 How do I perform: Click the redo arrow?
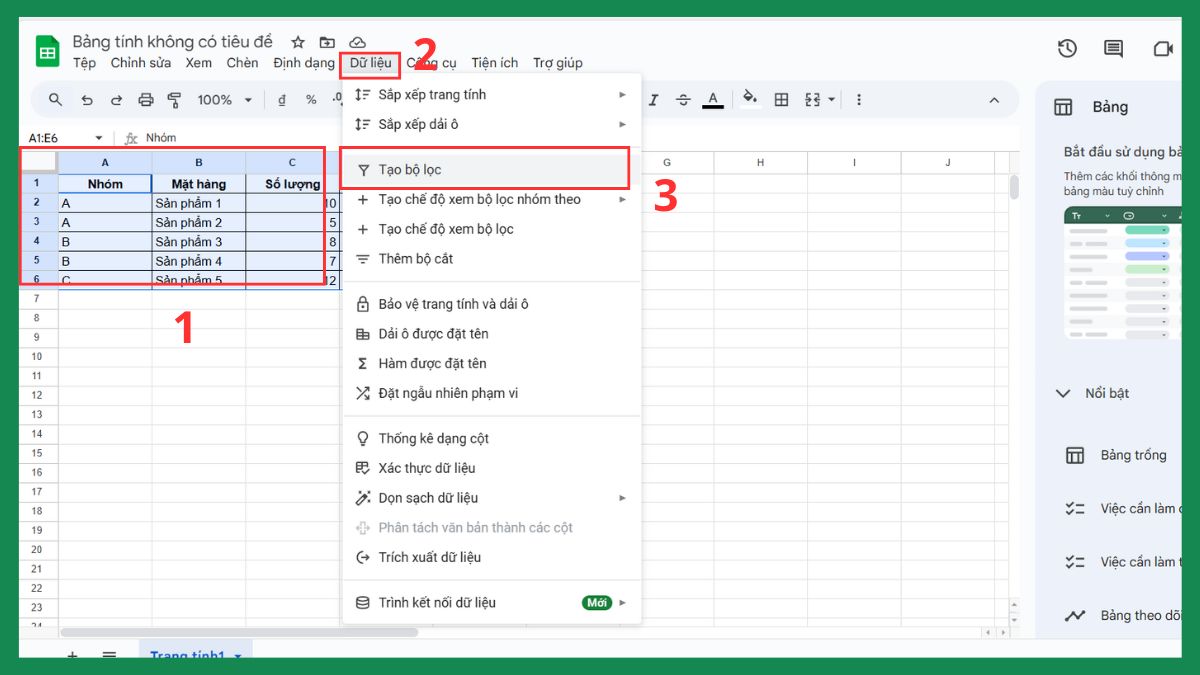[x=116, y=100]
